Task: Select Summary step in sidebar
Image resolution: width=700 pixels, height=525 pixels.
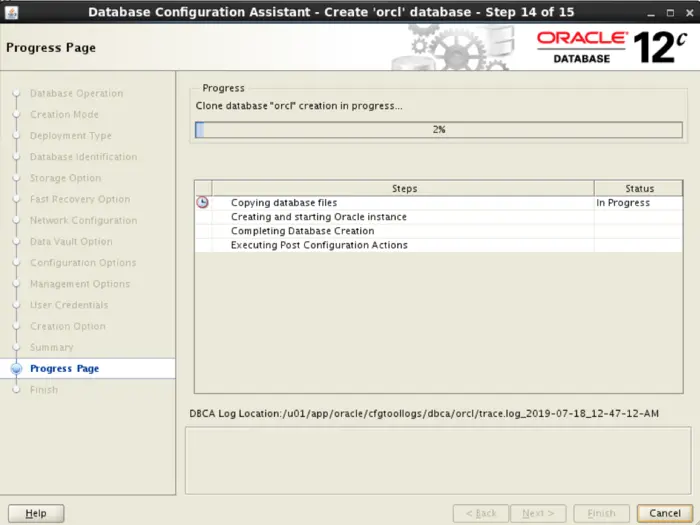Action: click(51, 347)
